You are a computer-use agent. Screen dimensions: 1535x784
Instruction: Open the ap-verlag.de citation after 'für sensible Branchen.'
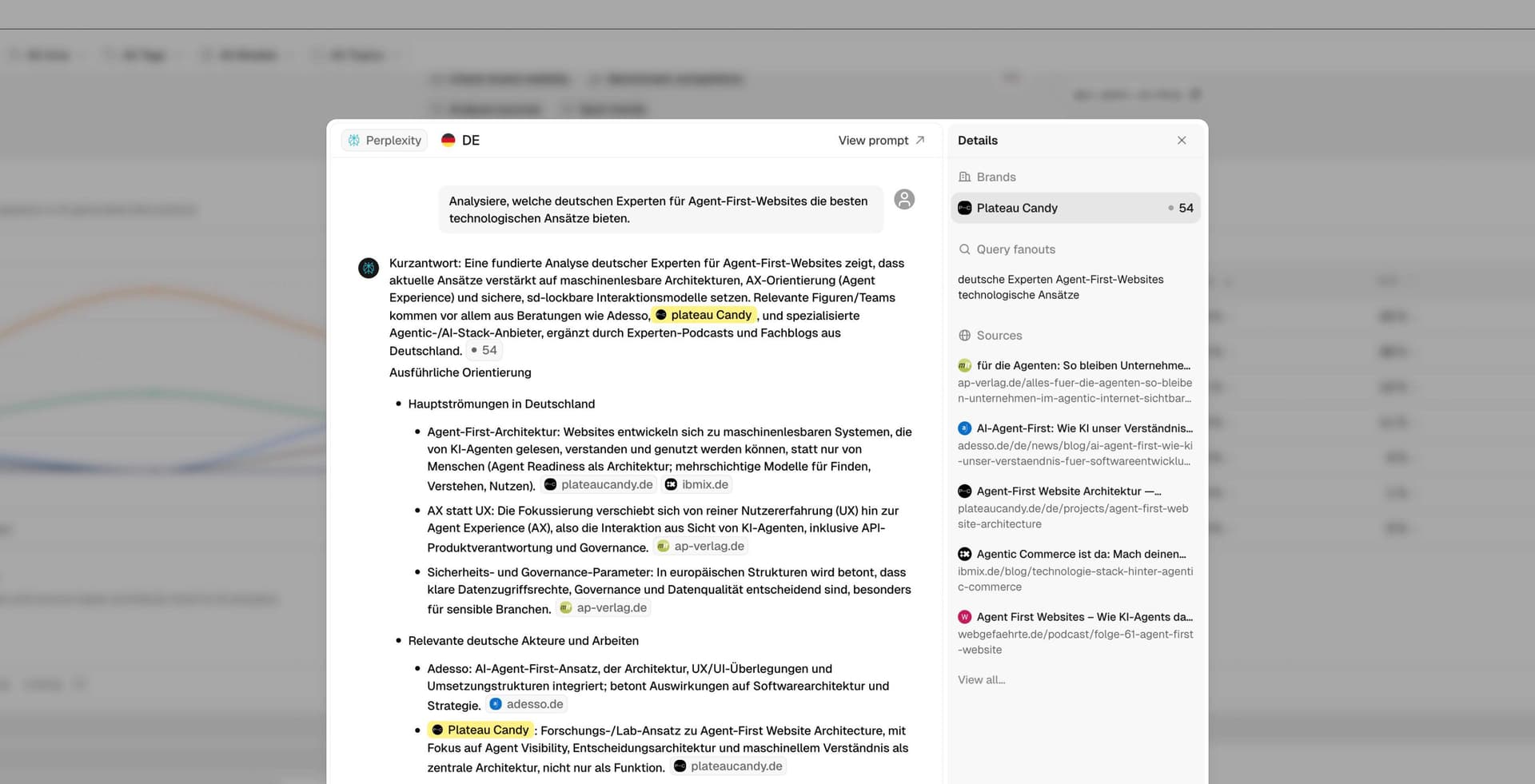point(603,607)
